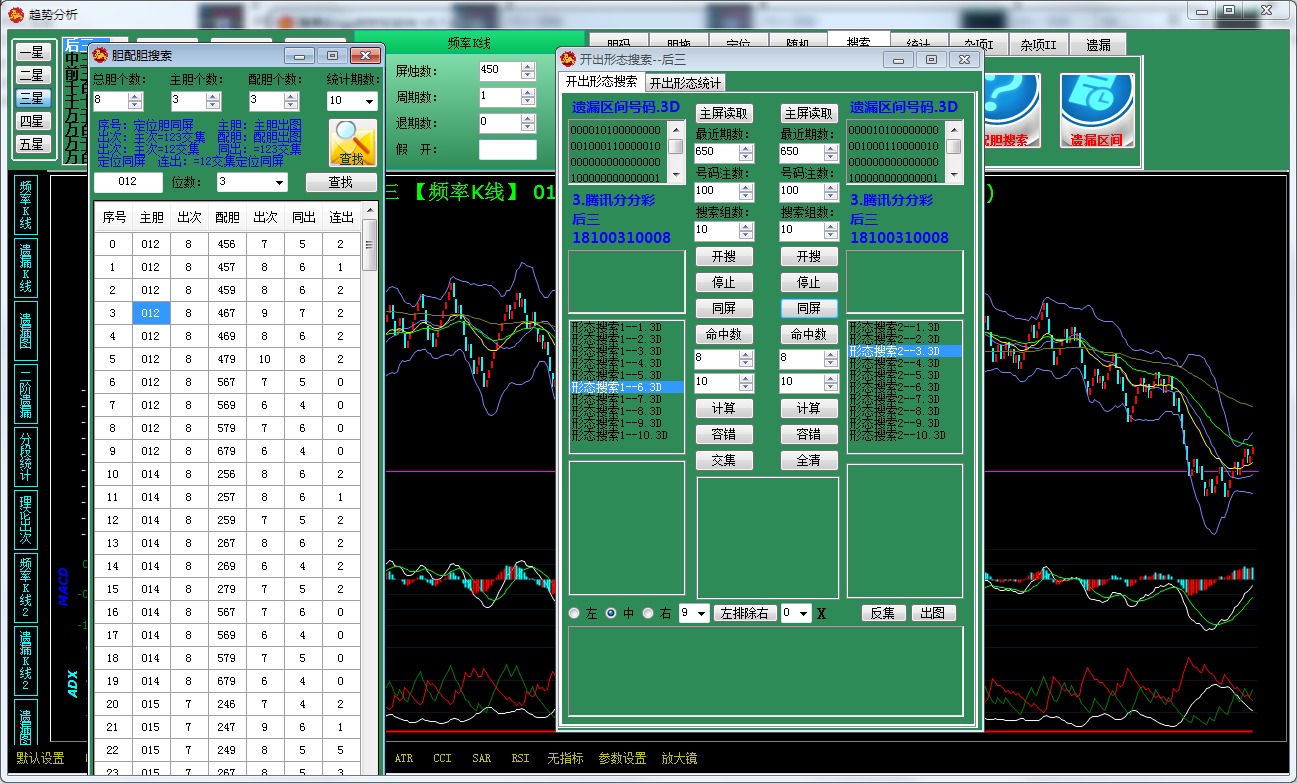
Task: Click the question-mark 配胆搜索 icon
Action: [x=1010, y=110]
